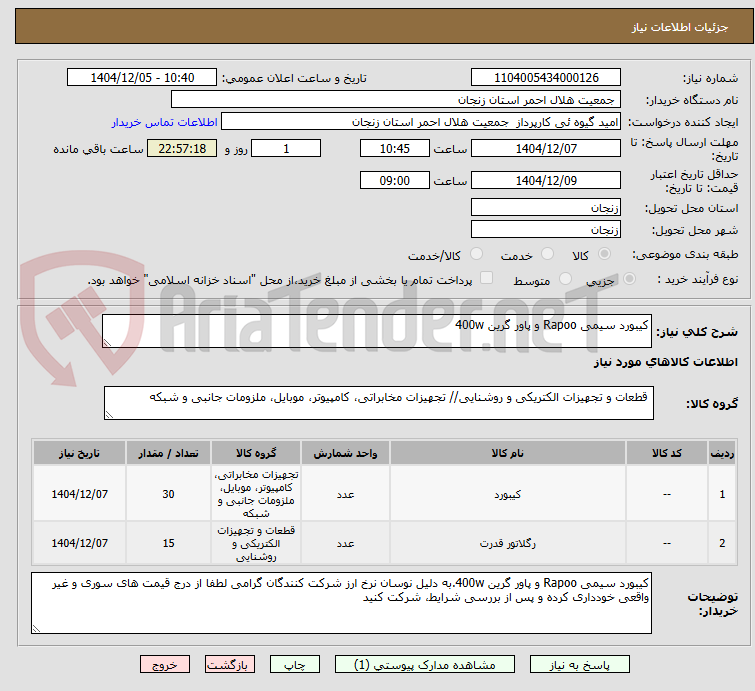Click the resize handle of گروه کالا box
This screenshot has width=755, height=691.
click(109, 414)
